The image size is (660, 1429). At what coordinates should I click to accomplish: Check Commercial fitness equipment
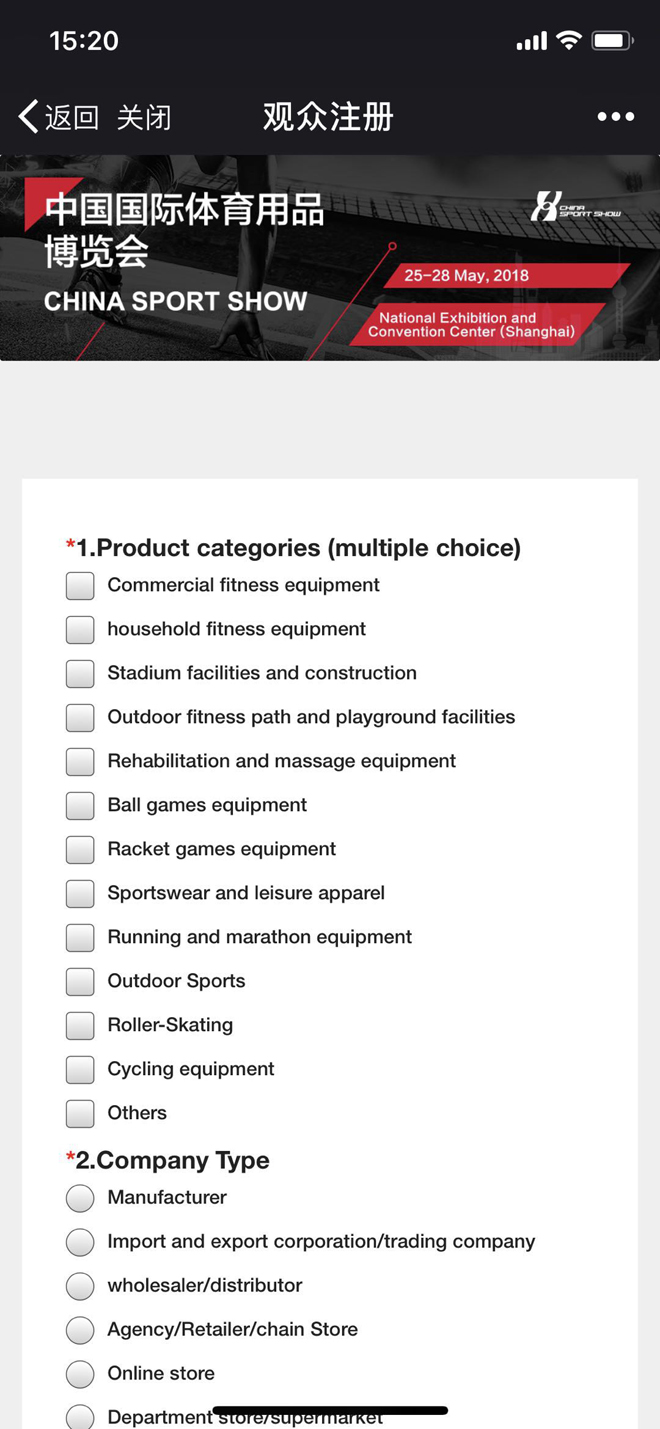[x=80, y=586]
